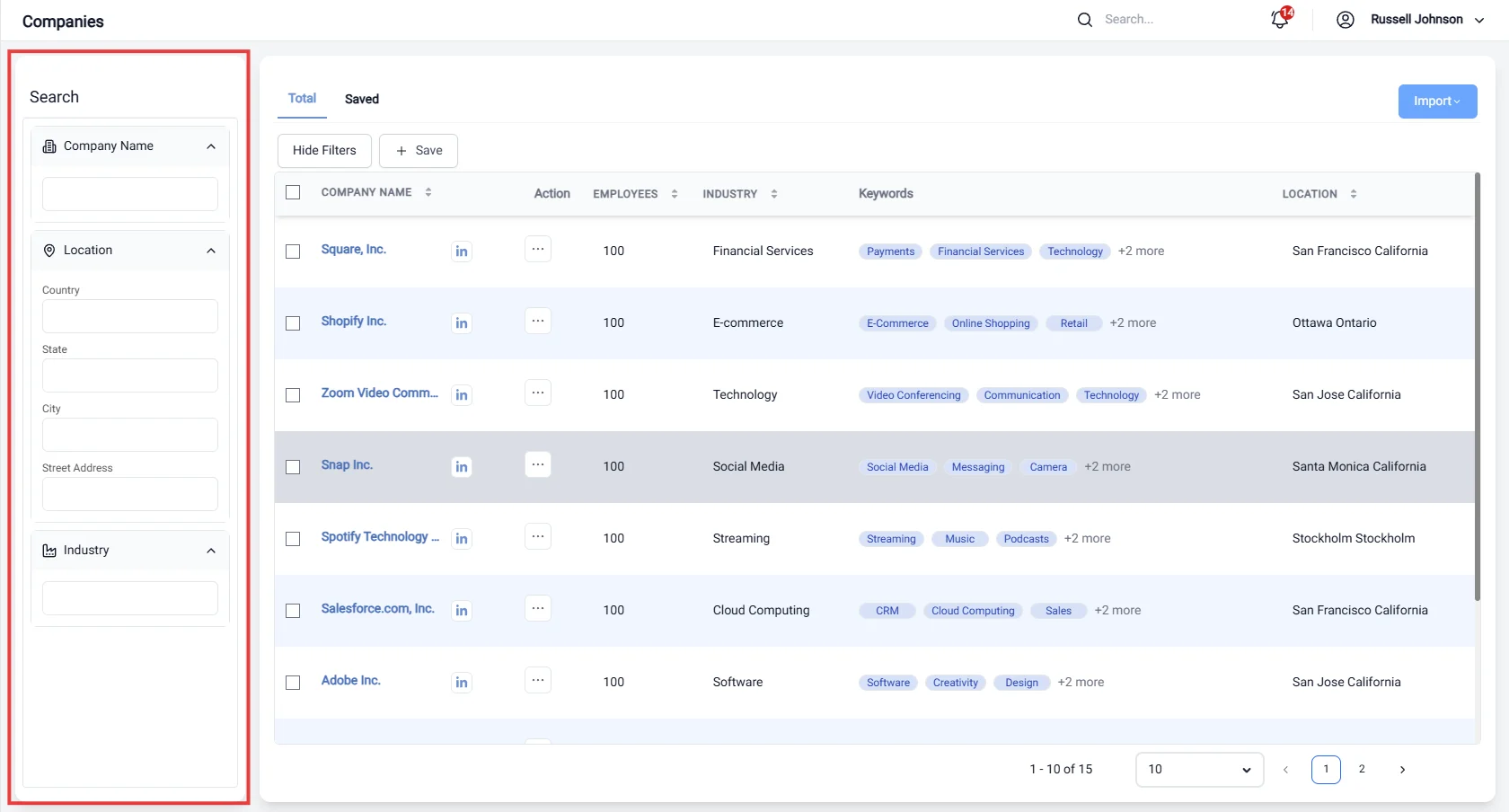Go to next page arrow
1509x812 pixels.
coord(1402,770)
